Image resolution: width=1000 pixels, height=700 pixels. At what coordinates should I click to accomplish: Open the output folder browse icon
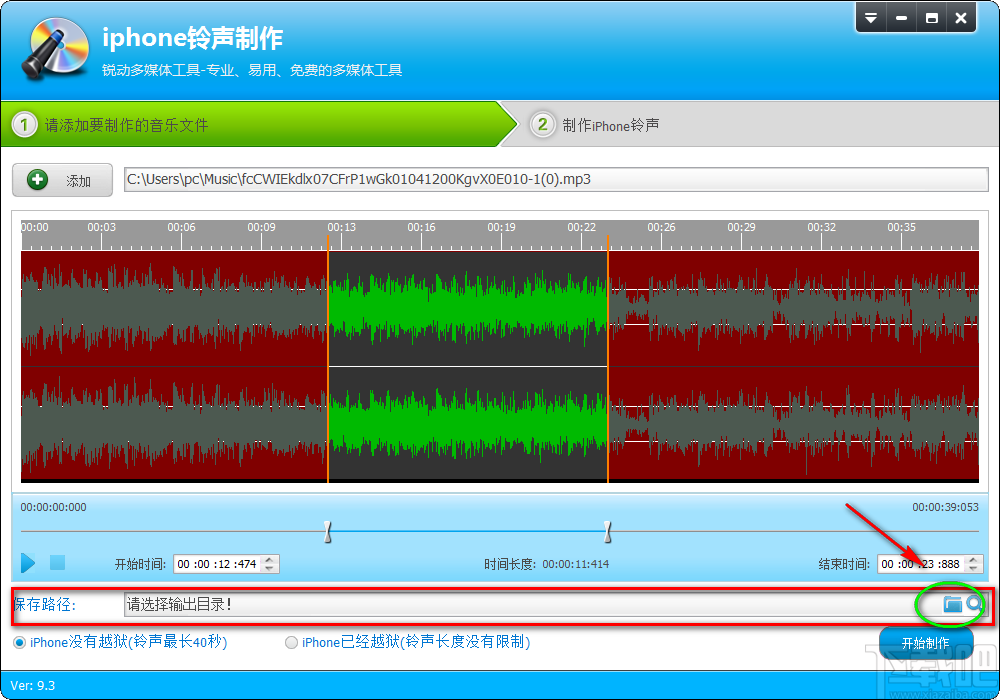pos(952,604)
